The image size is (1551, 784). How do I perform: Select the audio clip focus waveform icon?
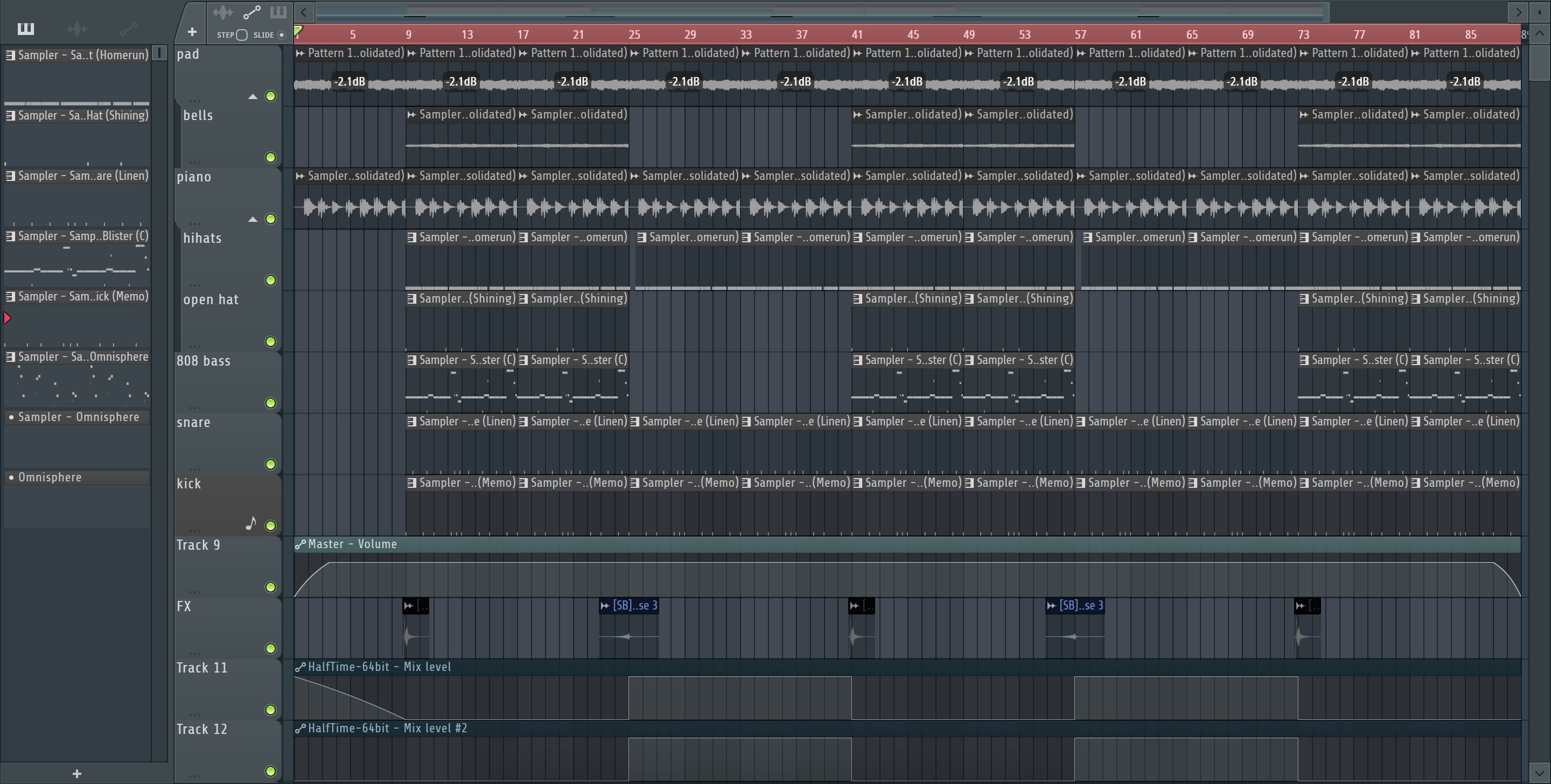pyautogui.click(x=223, y=12)
